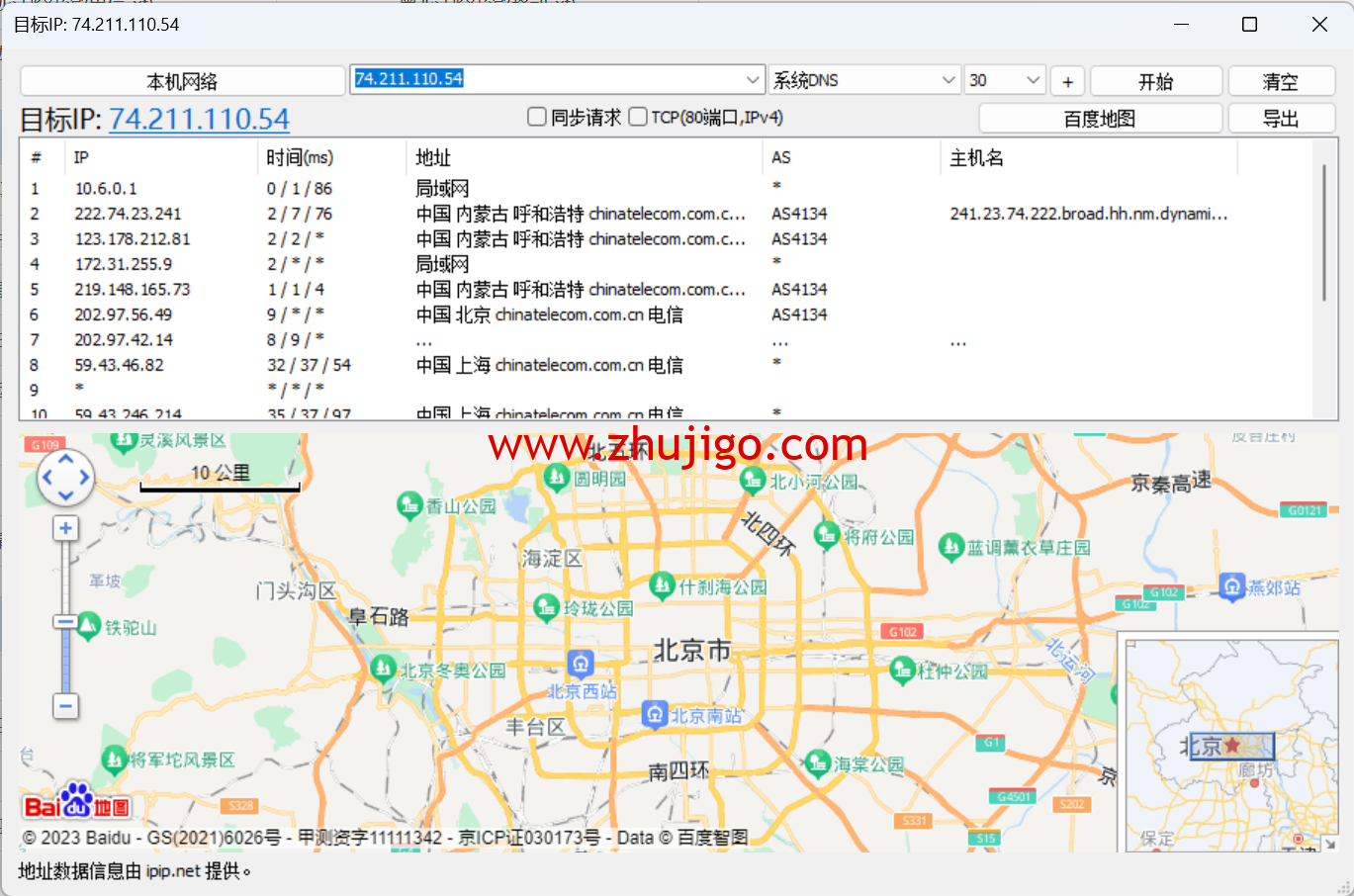The width and height of the screenshot is (1354, 896).
Task: Click the overview mini-map thumbnail
Action: coord(1231,745)
